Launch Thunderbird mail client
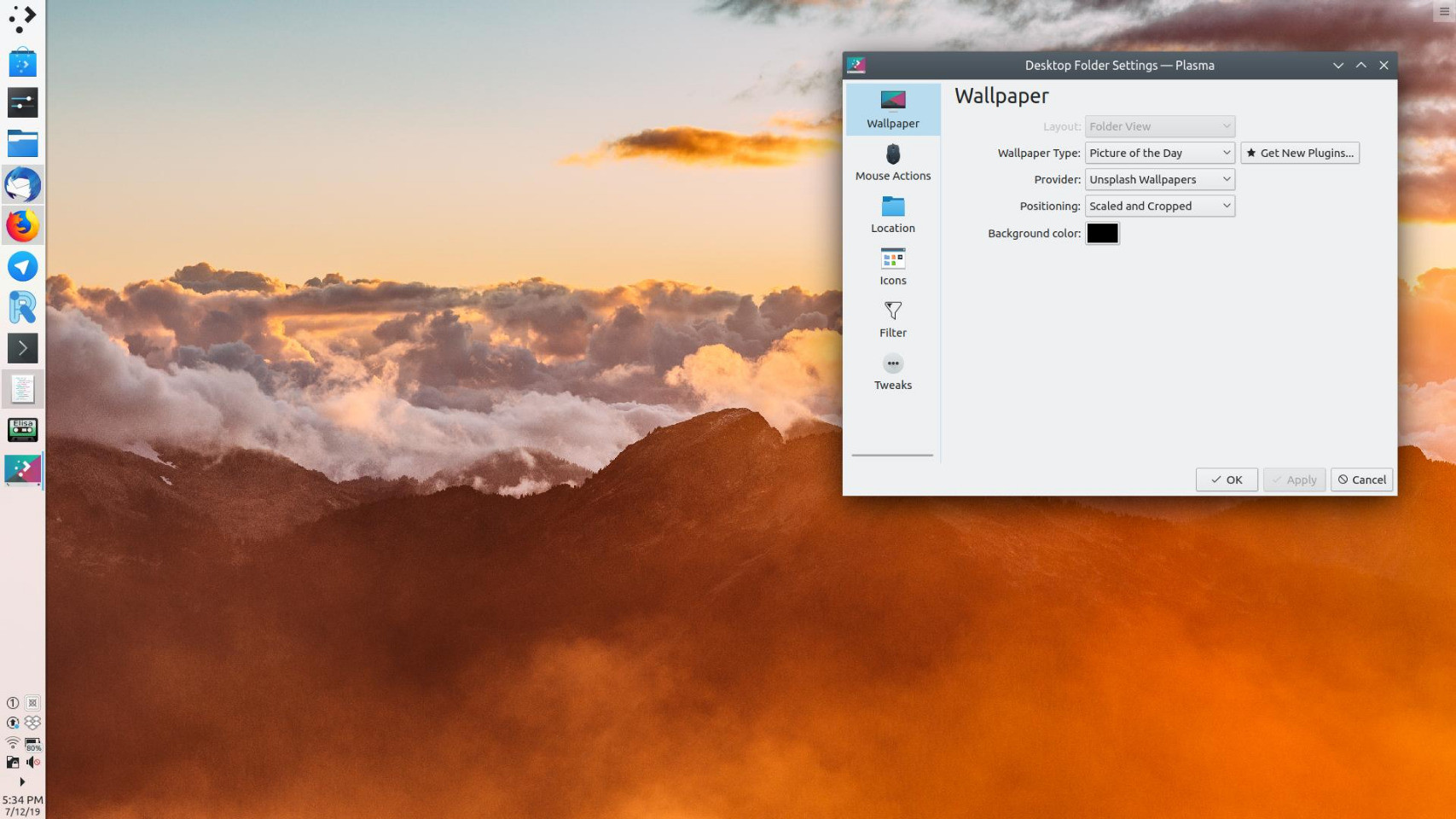1456x819 pixels. click(22, 185)
